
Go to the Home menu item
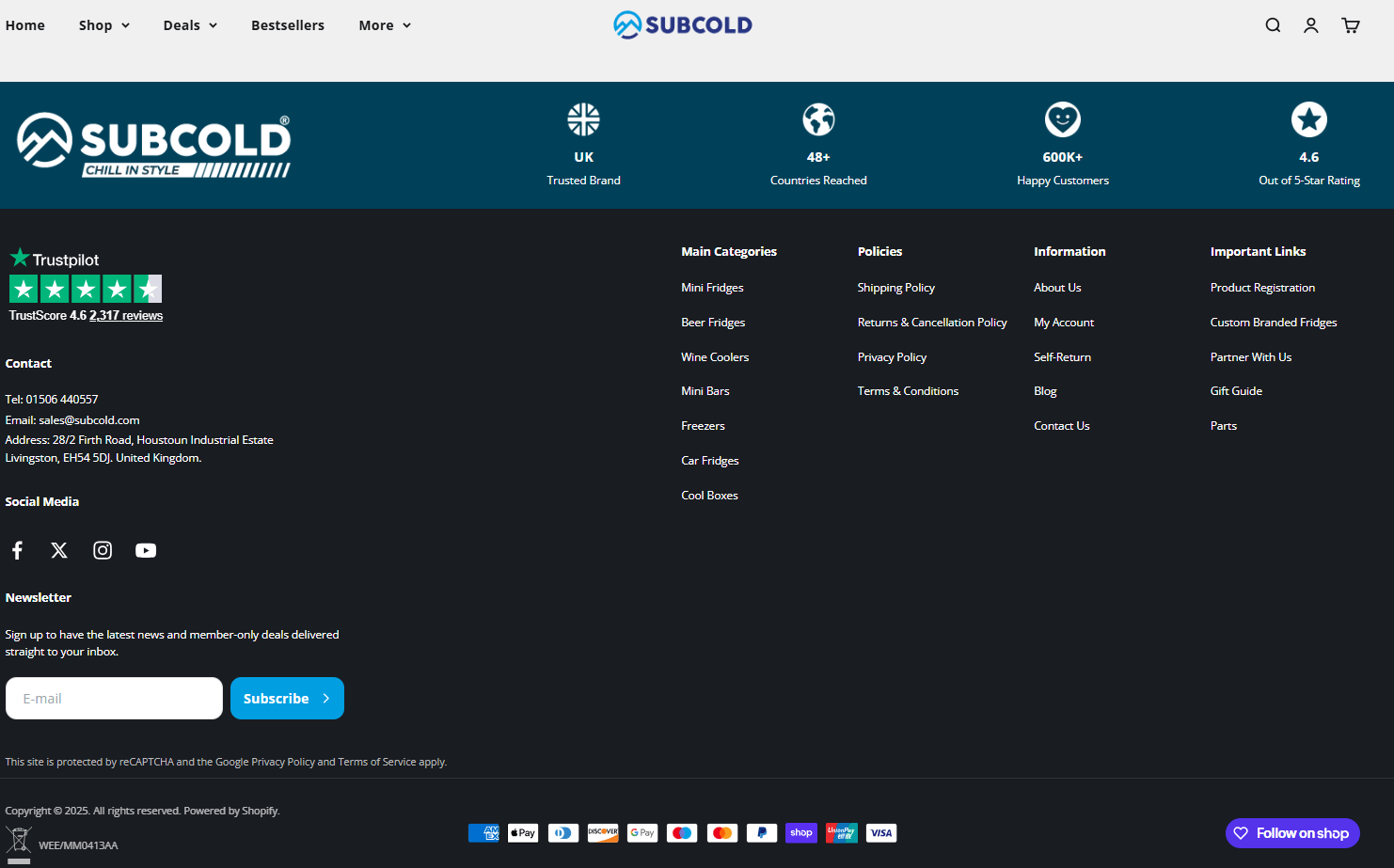coord(25,25)
